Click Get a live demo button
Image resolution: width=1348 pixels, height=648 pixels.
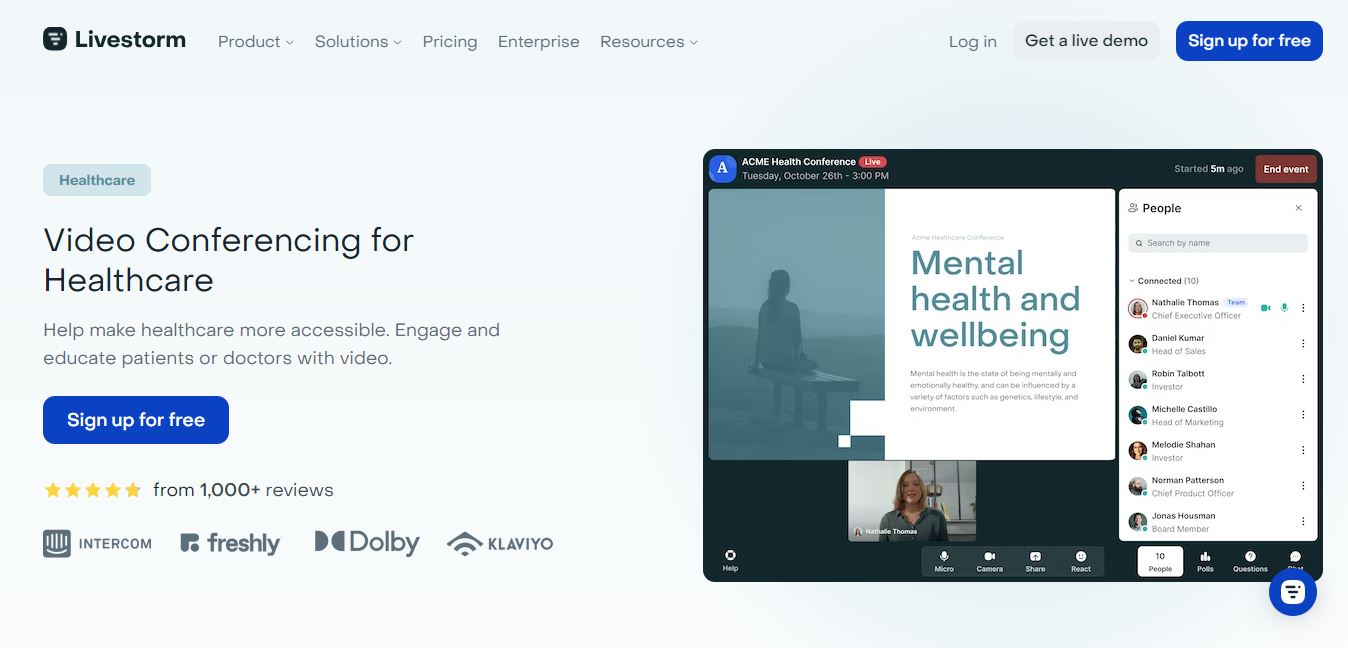(1086, 41)
